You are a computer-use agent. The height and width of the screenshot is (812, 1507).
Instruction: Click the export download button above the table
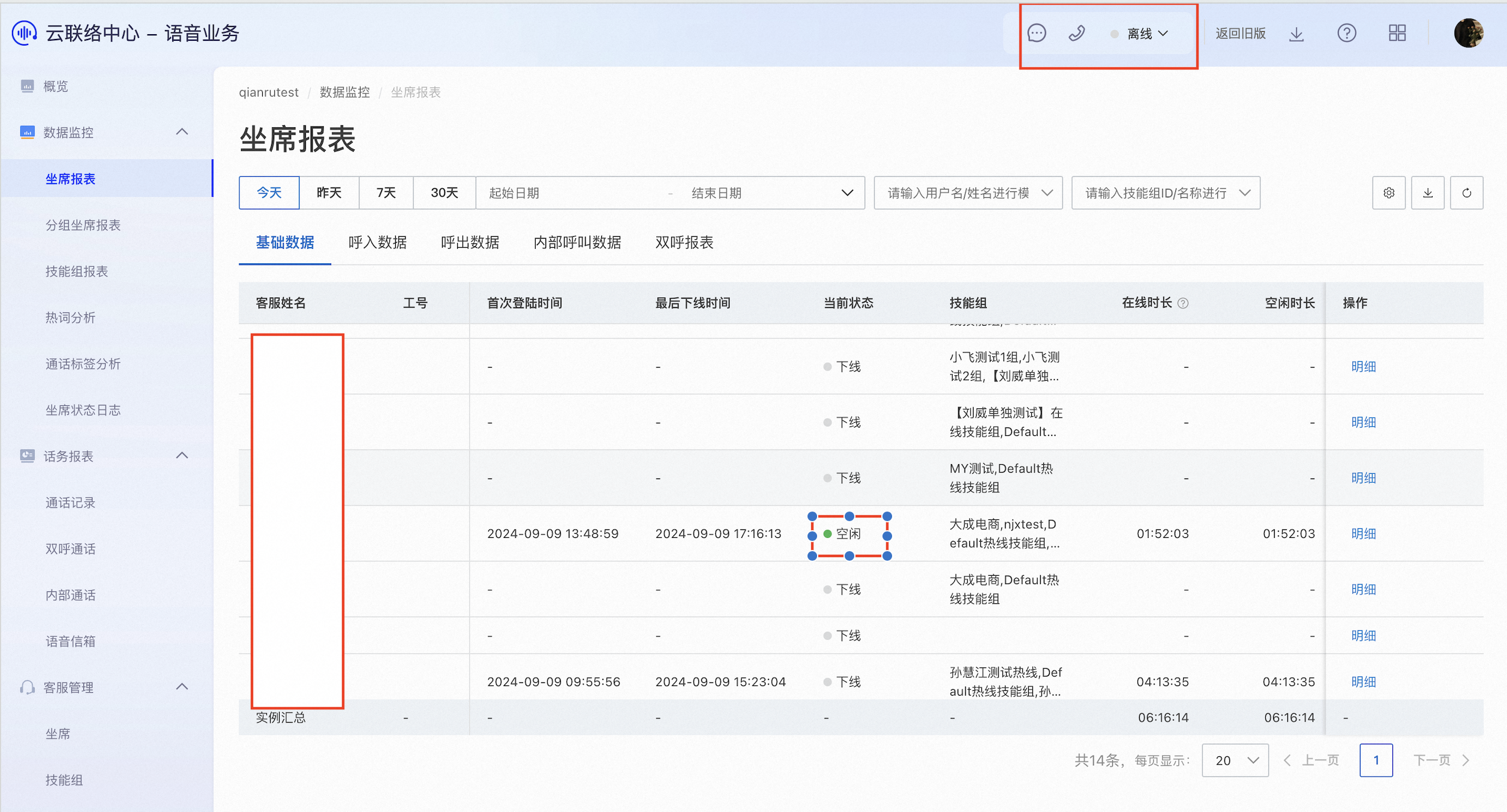coord(1427,193)
